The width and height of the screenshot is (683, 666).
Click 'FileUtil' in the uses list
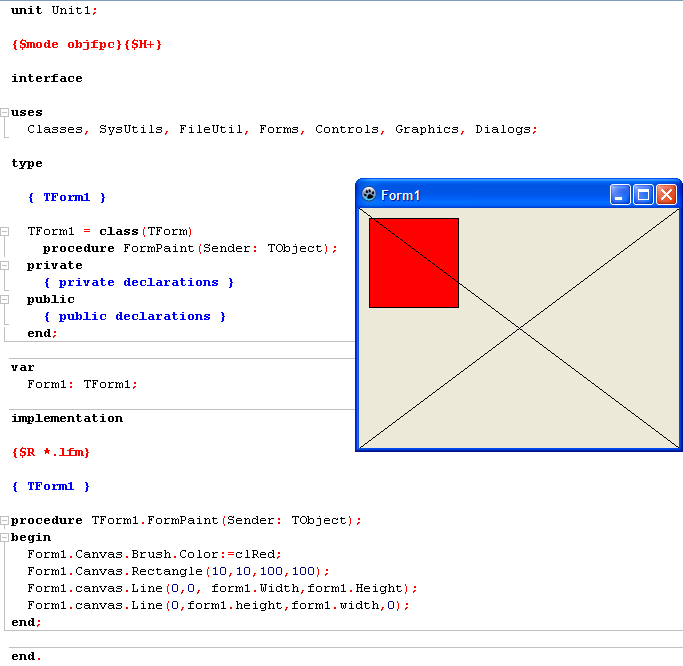[211, 129]
